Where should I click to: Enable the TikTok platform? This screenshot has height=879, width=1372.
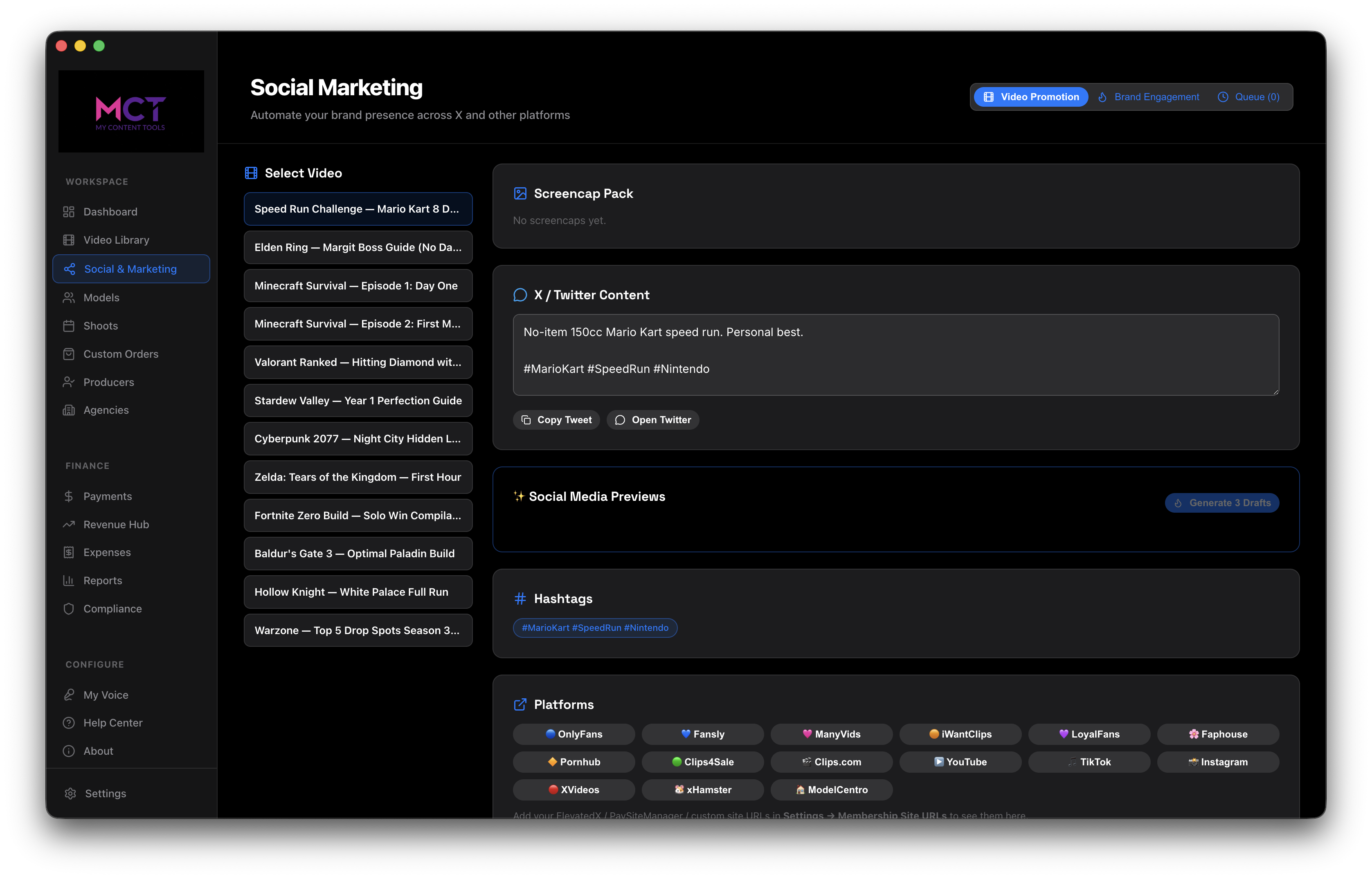[1089, 761]
